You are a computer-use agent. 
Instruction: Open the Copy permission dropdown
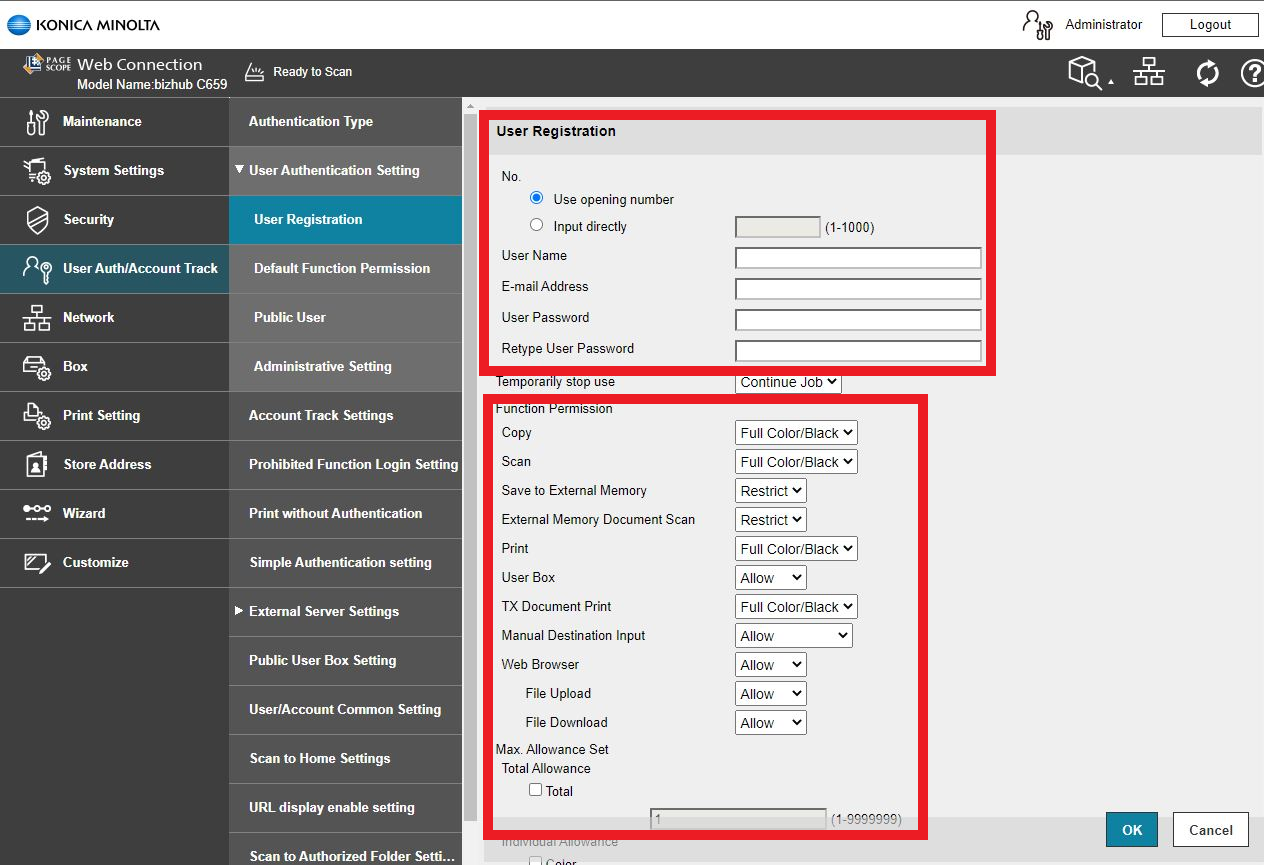click(796, 433)
